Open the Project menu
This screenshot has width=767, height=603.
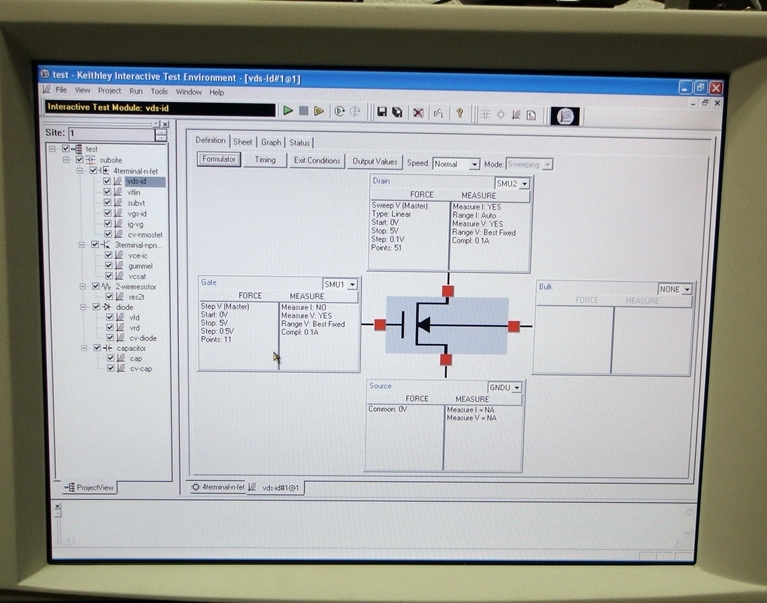click(x=109, y=90)
